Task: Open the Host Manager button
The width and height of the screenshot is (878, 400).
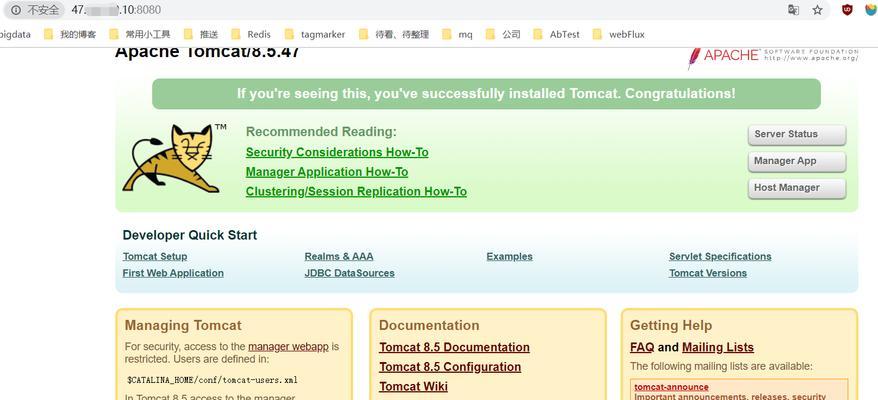Action: click(x=797, y=188)
